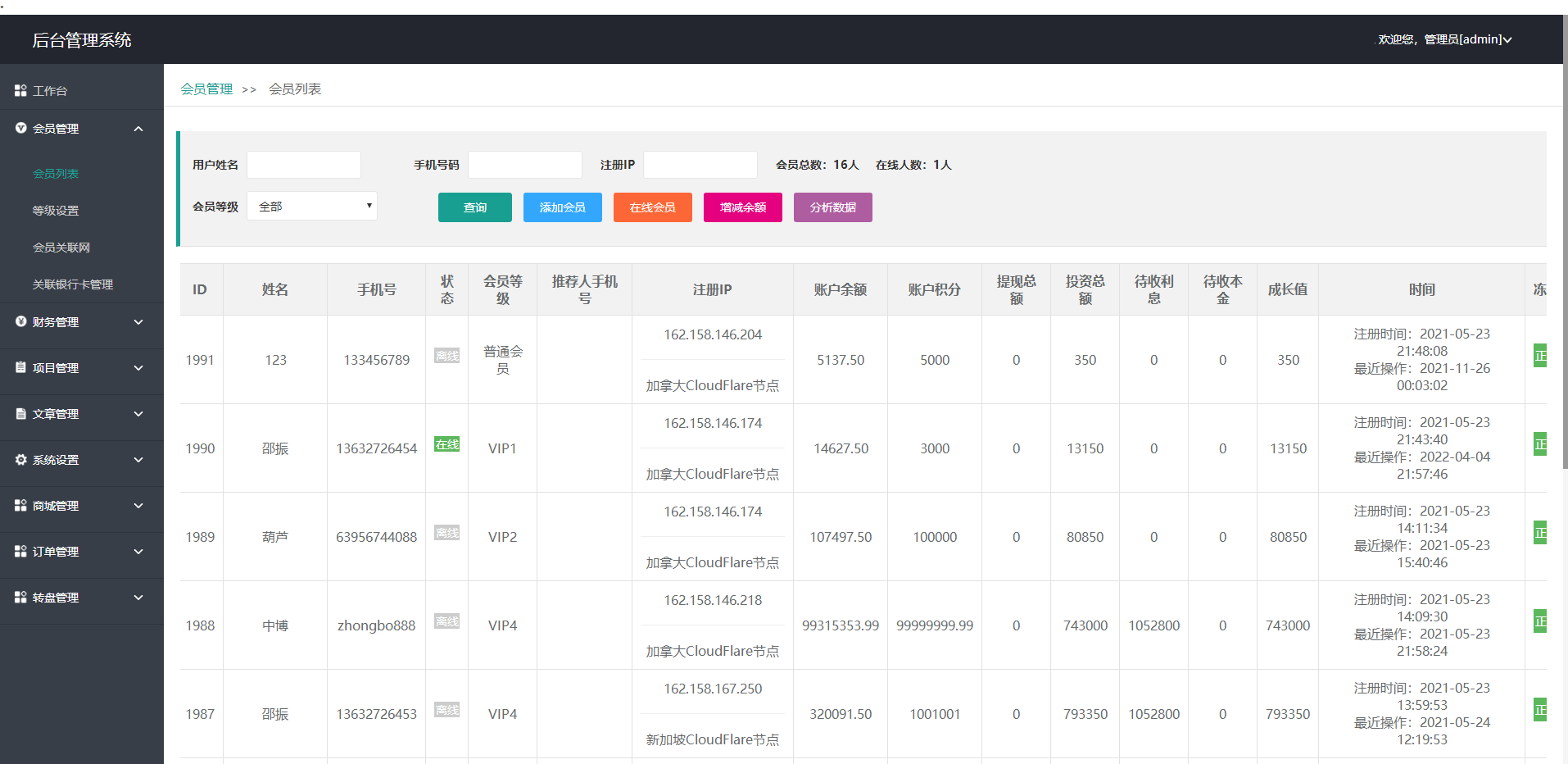Click 会员管理 breadcrumb link

coord(206,89)
